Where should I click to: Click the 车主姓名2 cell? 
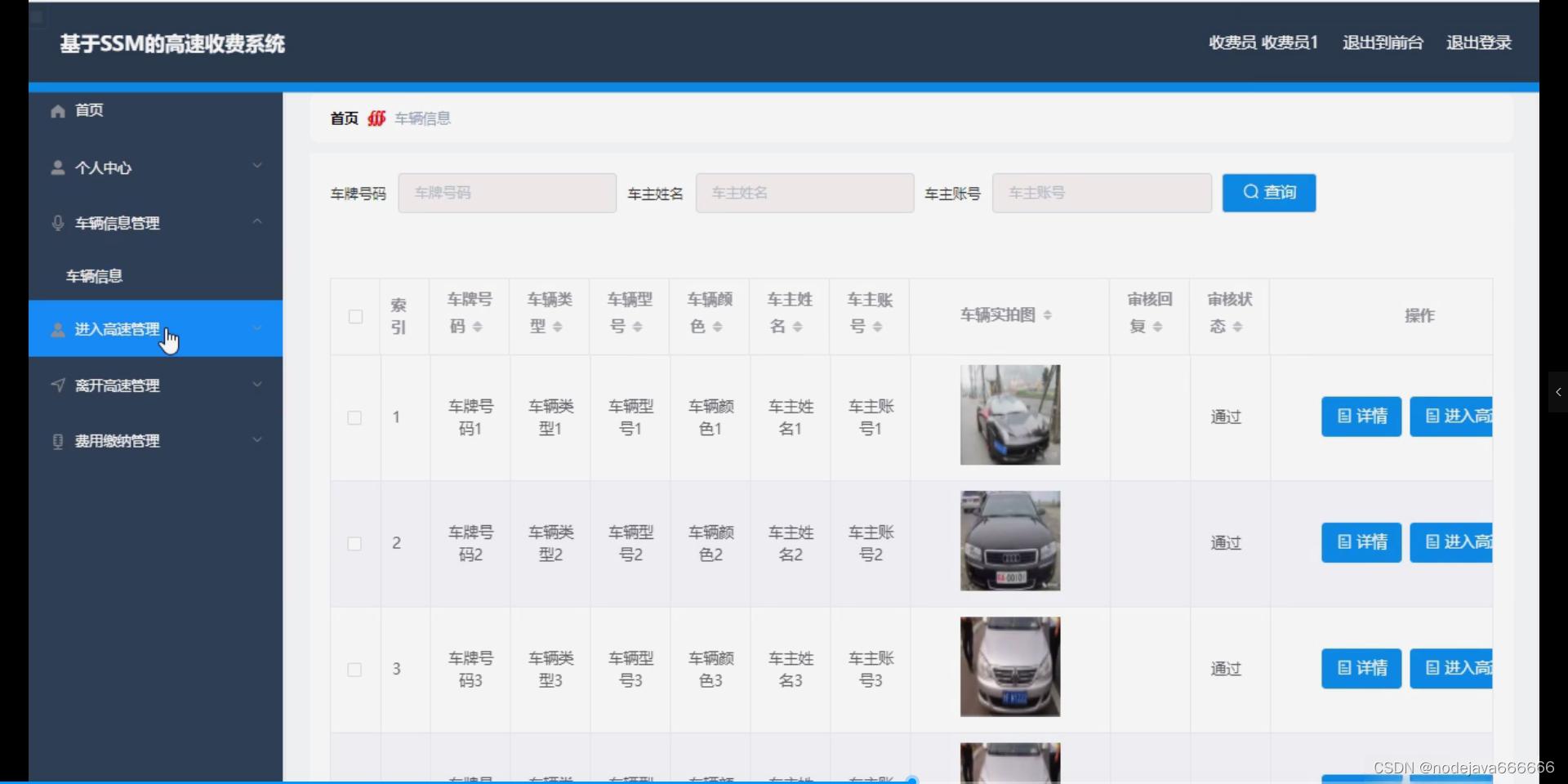[x=791, y=543]
